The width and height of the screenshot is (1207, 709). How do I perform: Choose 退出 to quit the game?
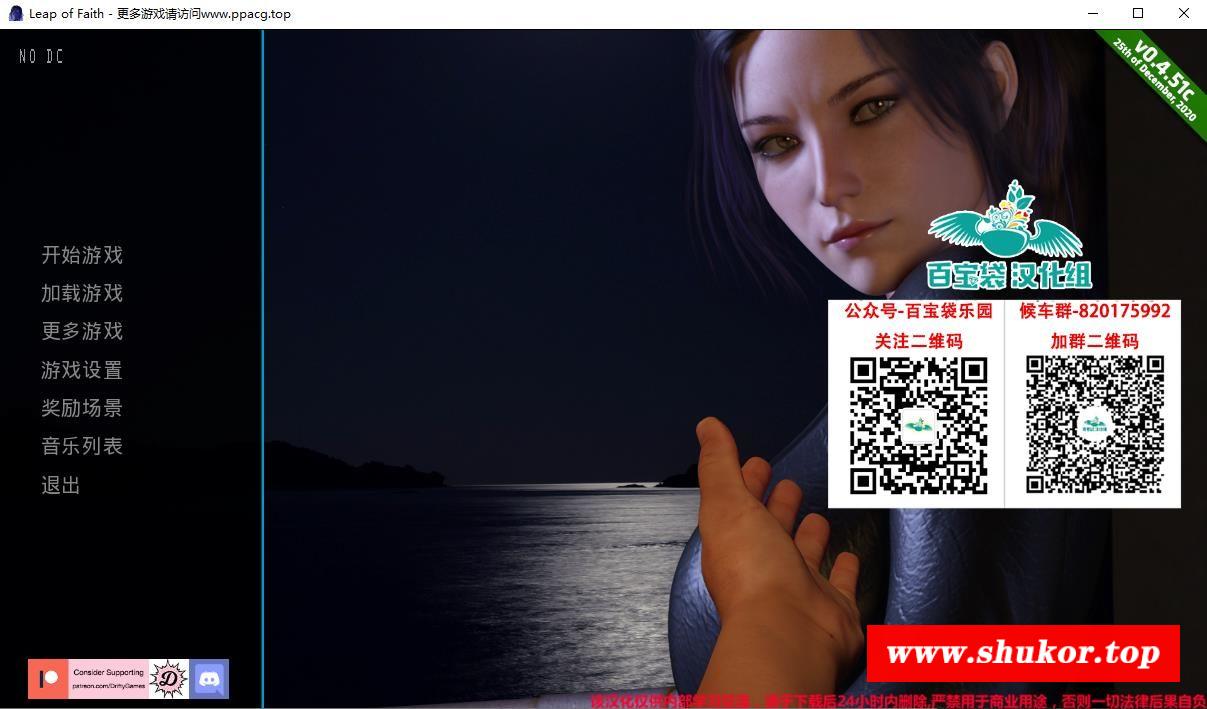click(x=61, y=485)
